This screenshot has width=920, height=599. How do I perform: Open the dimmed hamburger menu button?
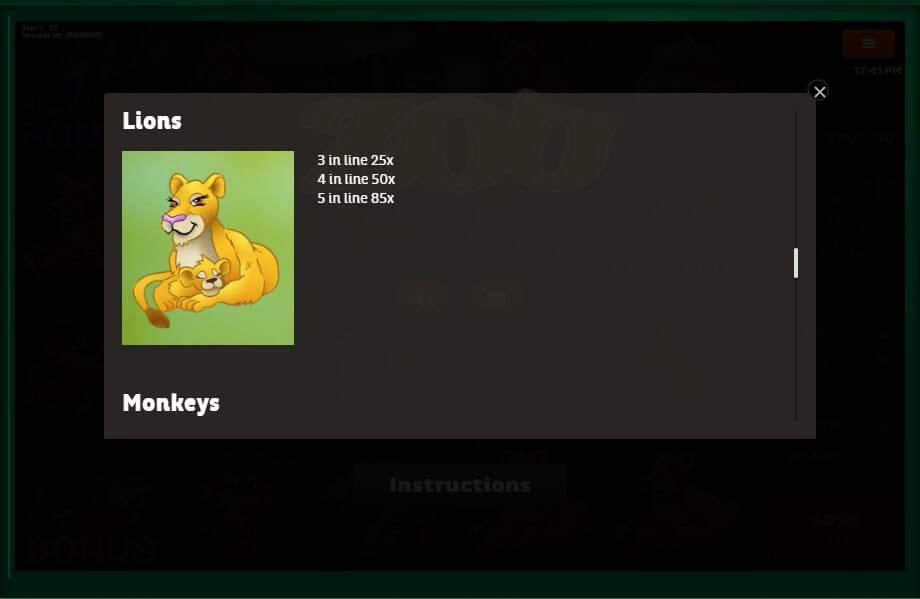coord(868,43)
